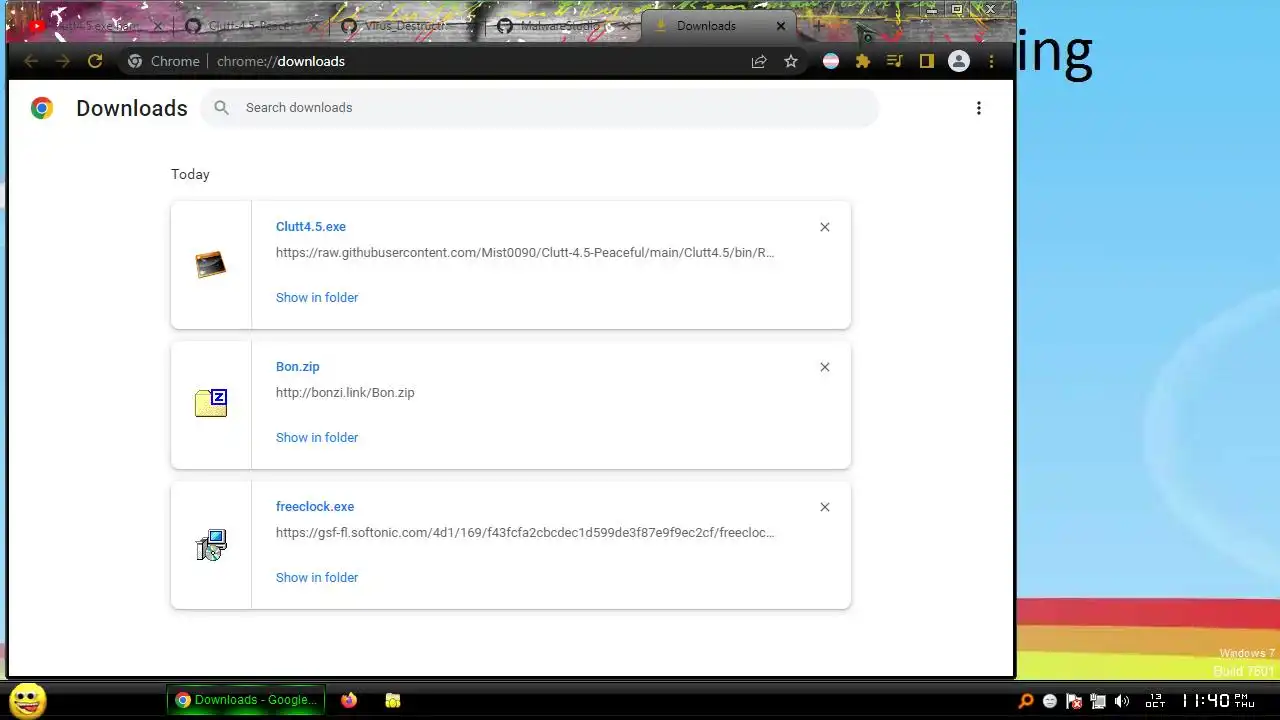The width and height of the screenshot is (1280, 720).
Task: Click the bonzi.link/Bon.zip source URL
Action: click(x=345, y=392)
